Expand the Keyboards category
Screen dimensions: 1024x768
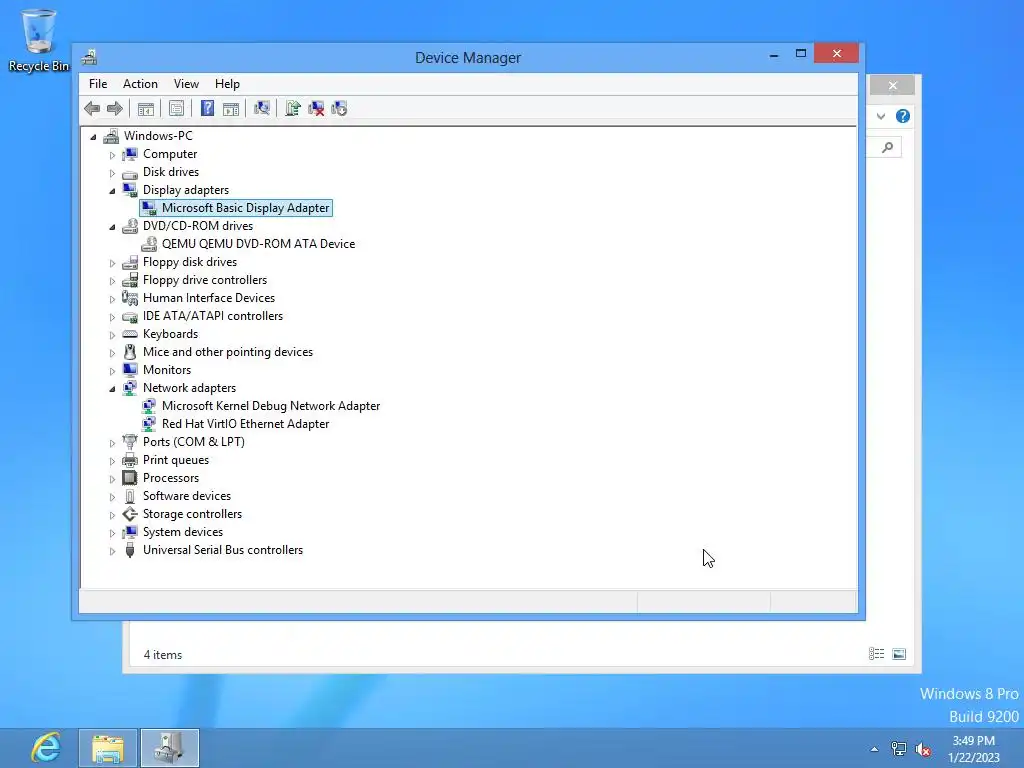pos(112,335)
